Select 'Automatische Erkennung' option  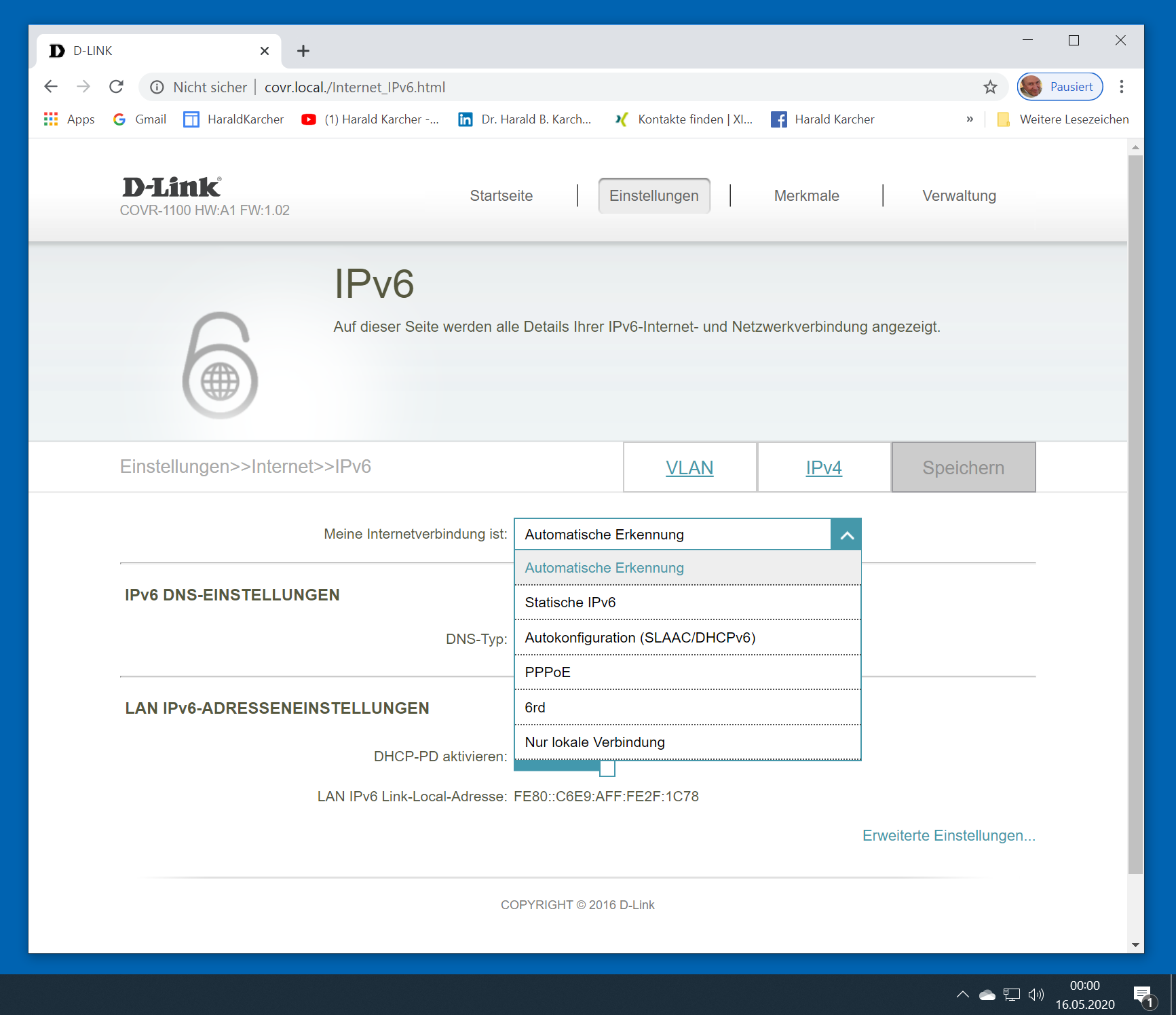click(x=687, y=568)
